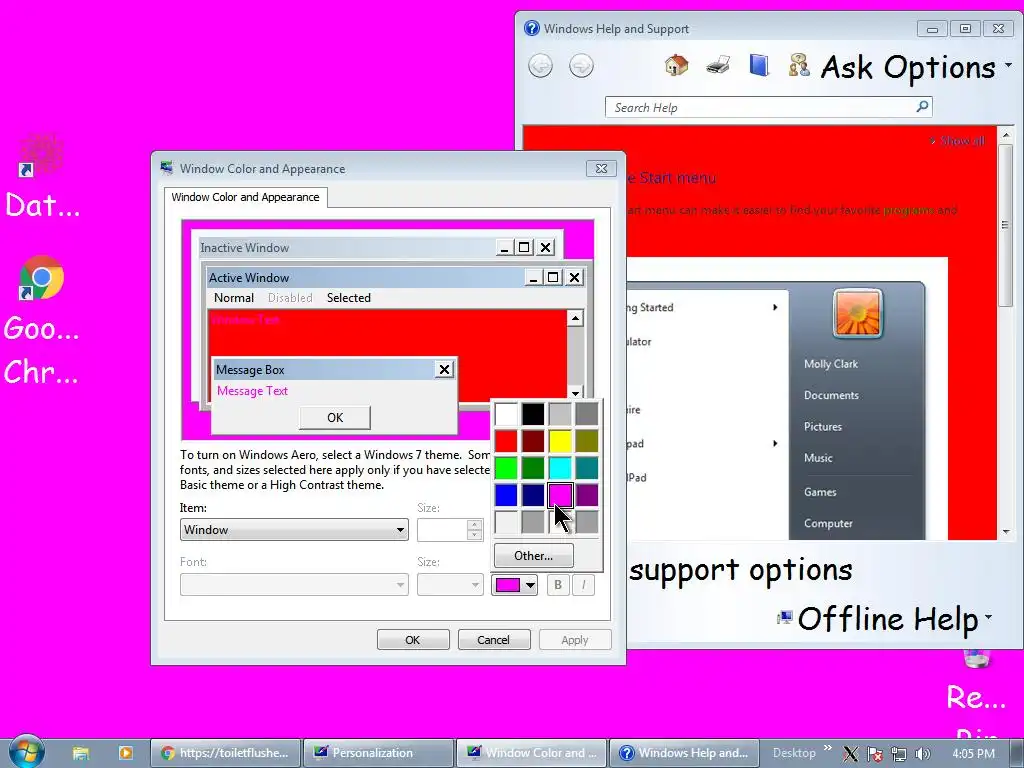Choose the yellow swatch in the palette
The height and width of the screenshot is (768, 1024).
560,441
